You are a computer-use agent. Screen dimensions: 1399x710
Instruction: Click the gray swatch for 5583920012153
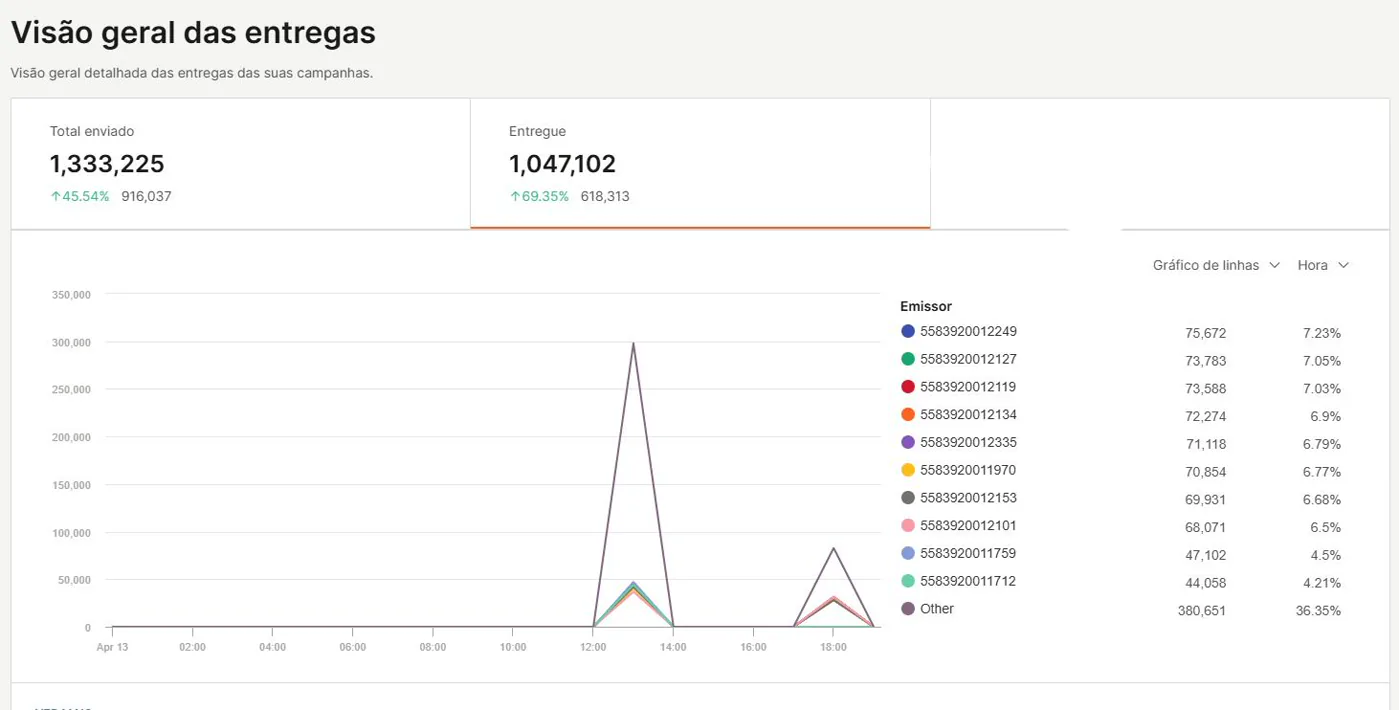(x=908, y=498)
